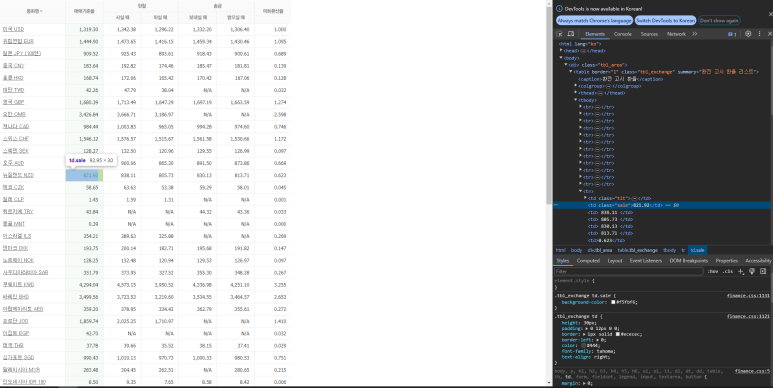Expand the colgroup node

click(576, 86)
